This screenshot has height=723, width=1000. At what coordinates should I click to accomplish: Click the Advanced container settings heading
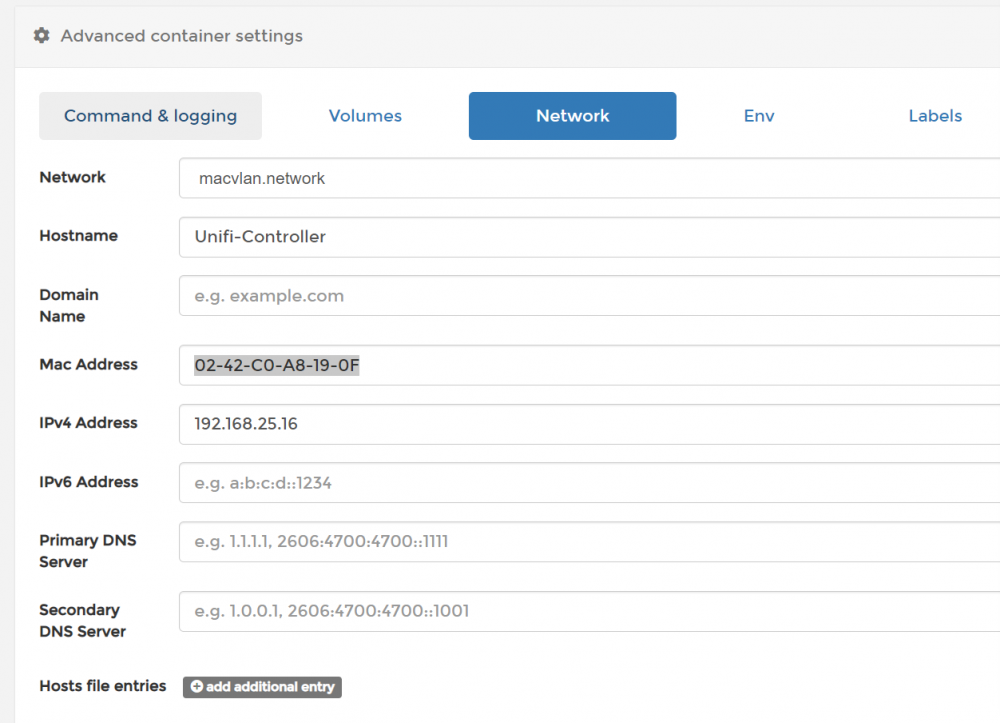(x=182, y=36)
